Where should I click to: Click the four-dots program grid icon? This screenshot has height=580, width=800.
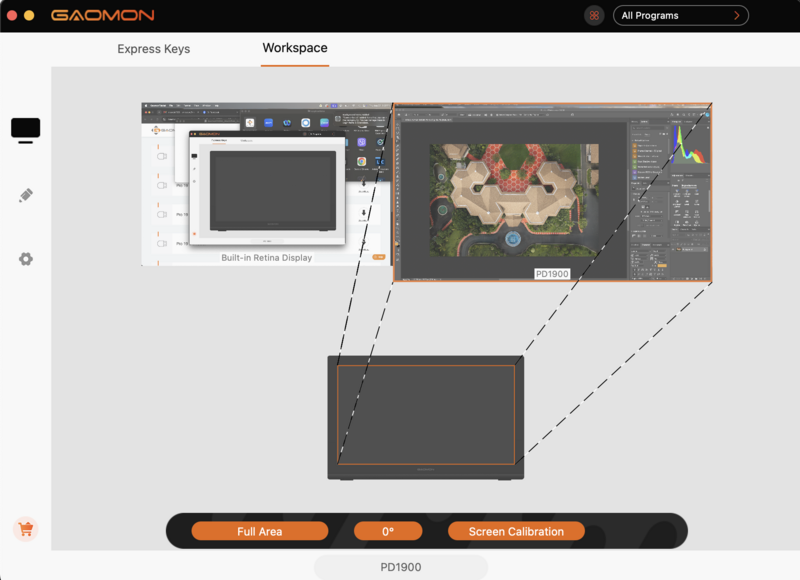coord(594,15)
